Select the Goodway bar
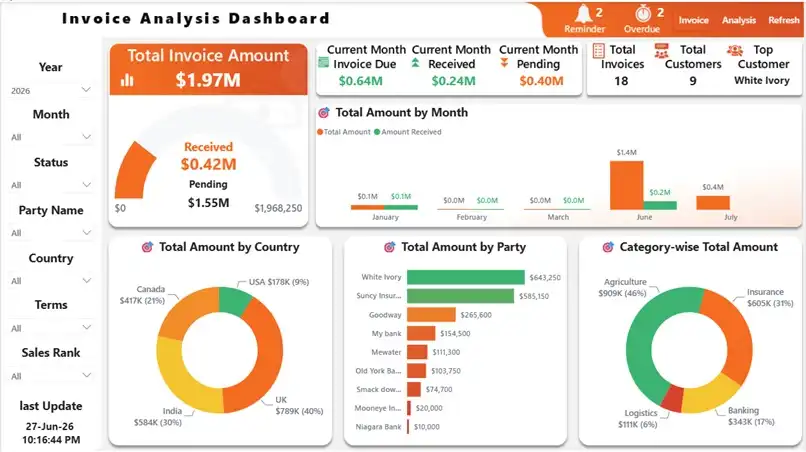This screenshot has width=806, height=452. 431,315
